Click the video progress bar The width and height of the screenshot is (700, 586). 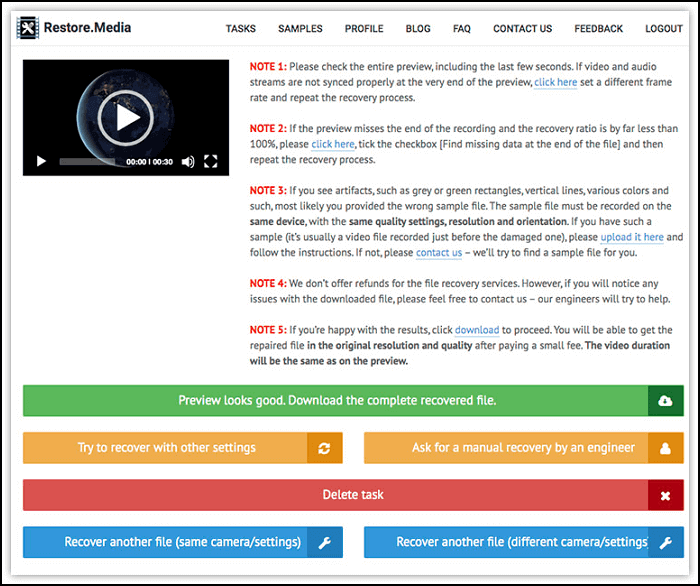(88, 162)
